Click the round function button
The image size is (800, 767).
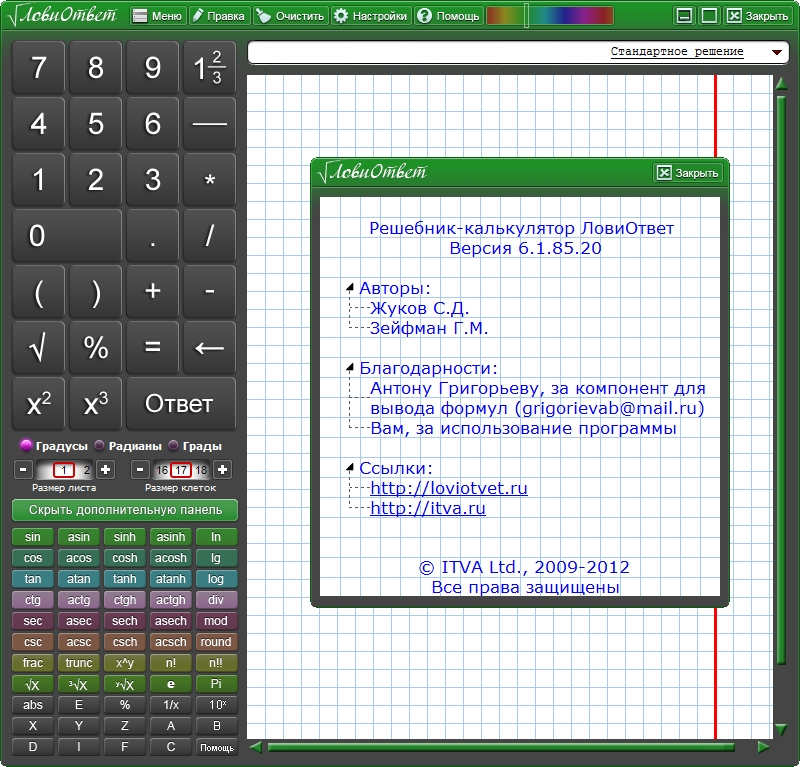pos(216,642)
